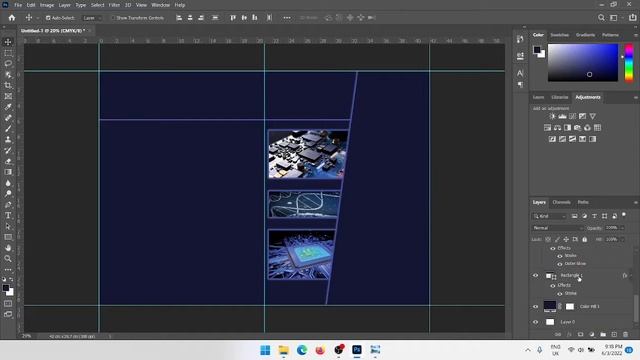This screenshot has width=640, height=360.
Task: Open the Color panel flyout menu
Action: pyautogui.click(x=636, y=36)
